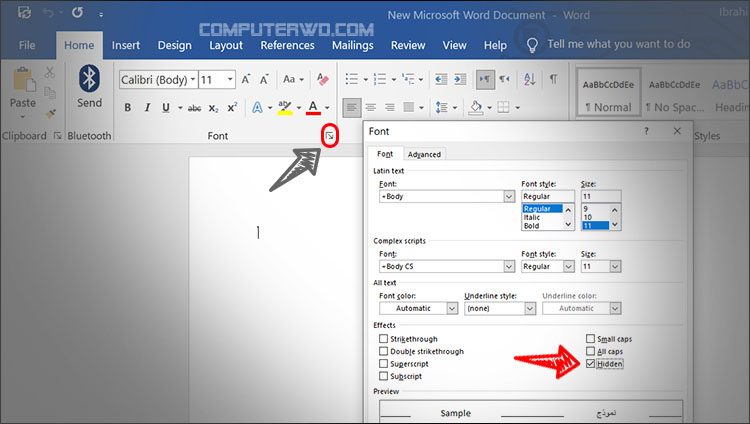This screenshot has width=750, height=424.
Task: Toggle Italic formatting
Action: (147, 108)
